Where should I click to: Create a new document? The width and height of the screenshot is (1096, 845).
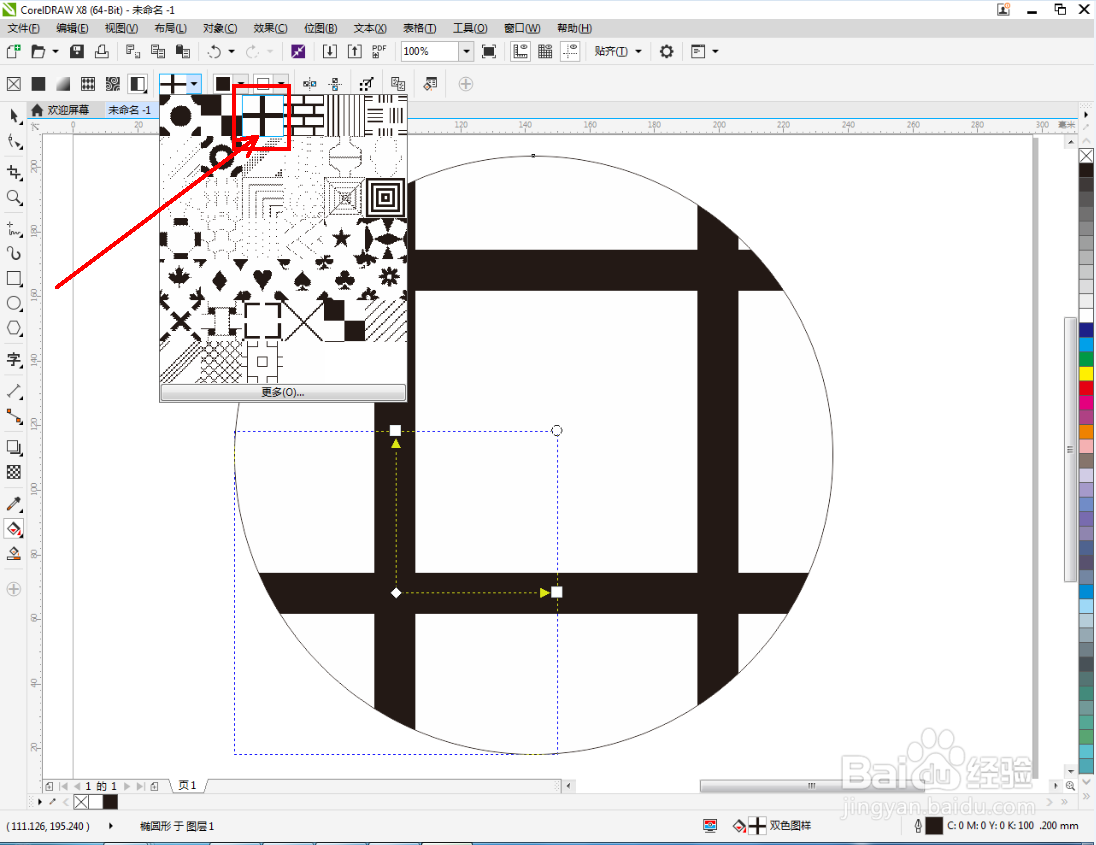(x=13, y=51)
